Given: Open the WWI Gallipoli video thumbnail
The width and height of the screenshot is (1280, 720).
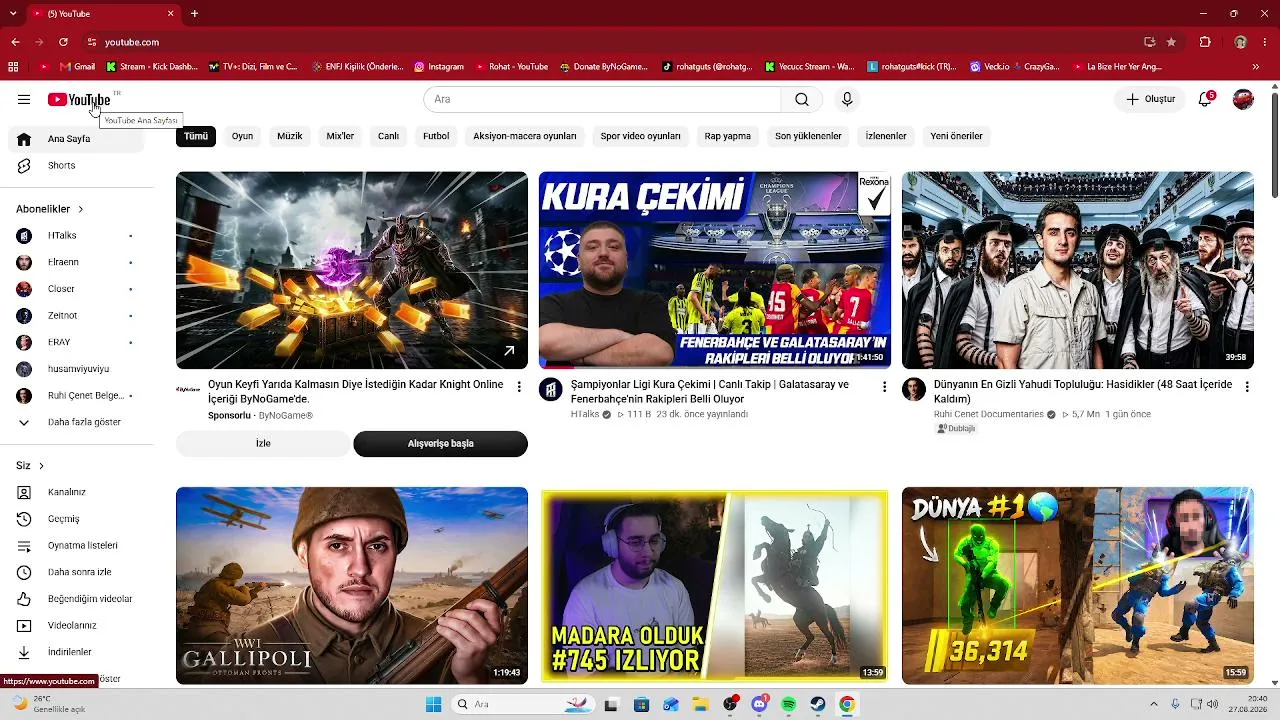Looking at the screenshot, I should [x=352, y=586].
